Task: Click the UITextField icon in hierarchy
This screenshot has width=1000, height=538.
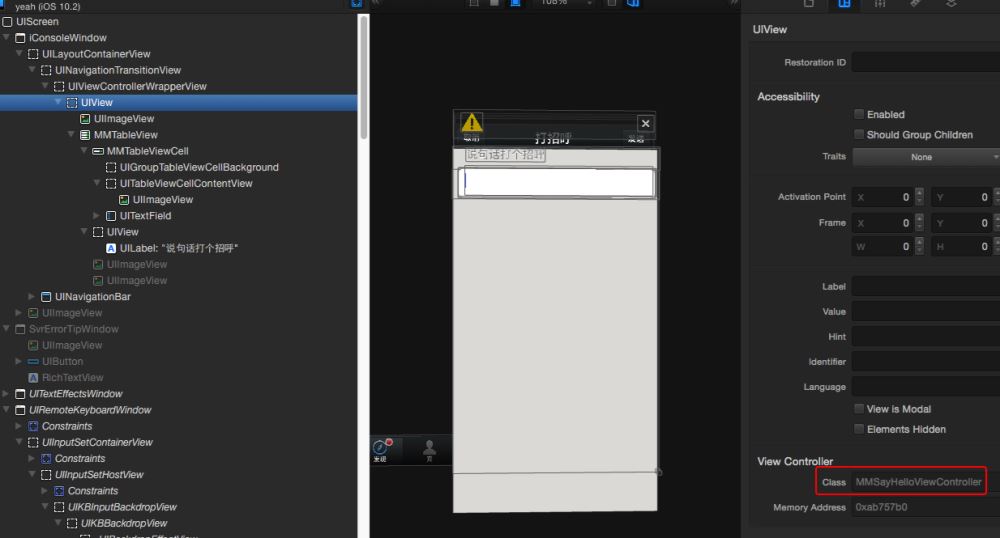Action: pos(111,216)
